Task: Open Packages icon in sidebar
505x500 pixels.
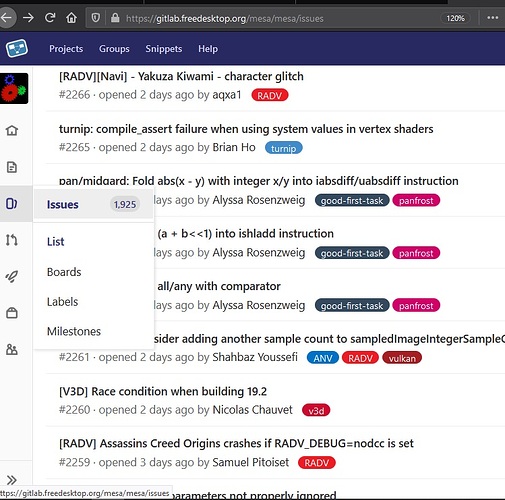Action: point(12,313)
